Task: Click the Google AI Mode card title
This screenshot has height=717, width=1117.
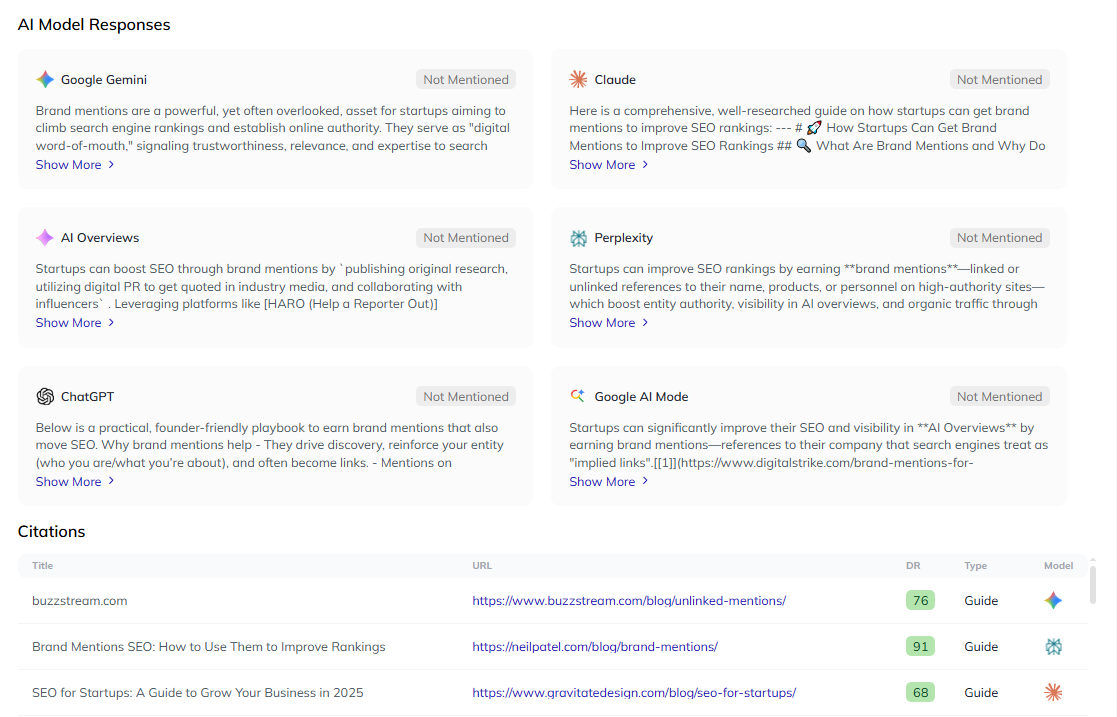Action: click(641, 397)
